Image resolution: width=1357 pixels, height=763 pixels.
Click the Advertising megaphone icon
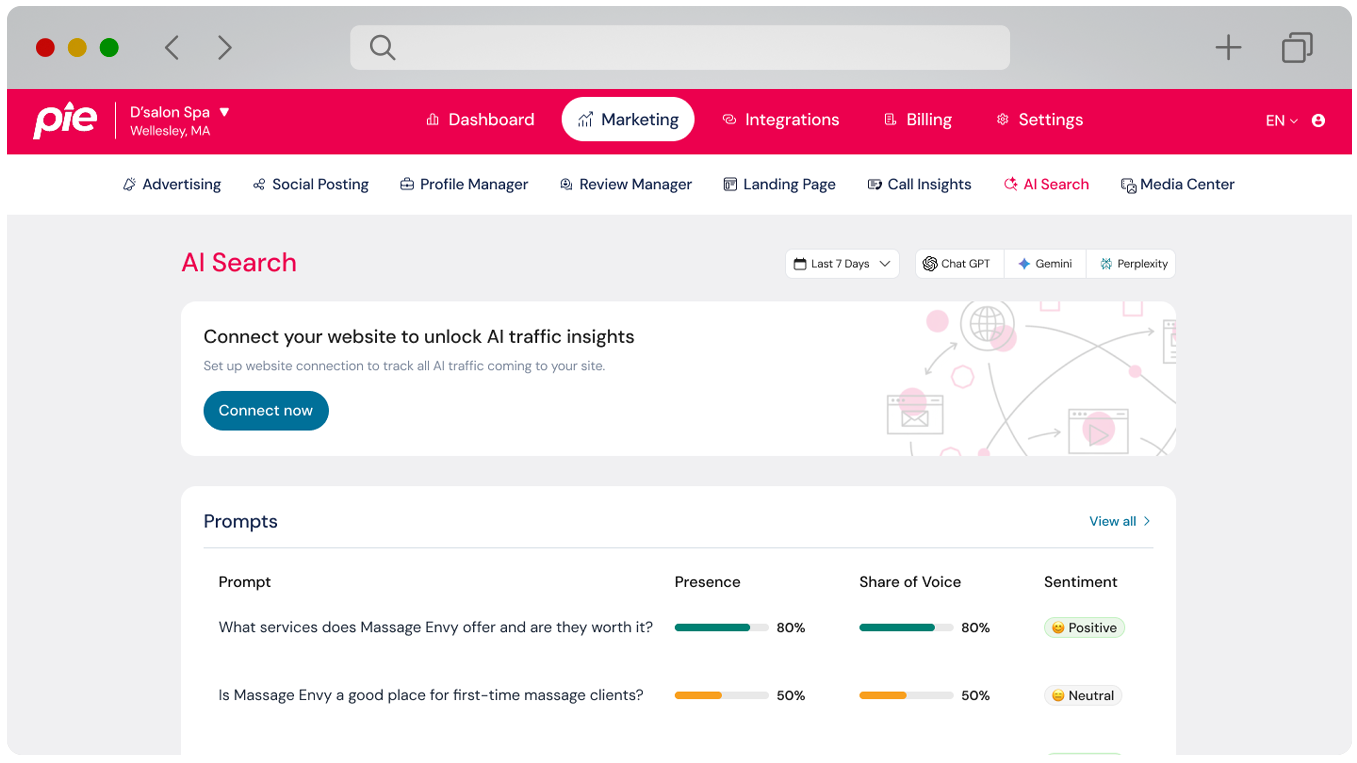[x=129, y=184]
